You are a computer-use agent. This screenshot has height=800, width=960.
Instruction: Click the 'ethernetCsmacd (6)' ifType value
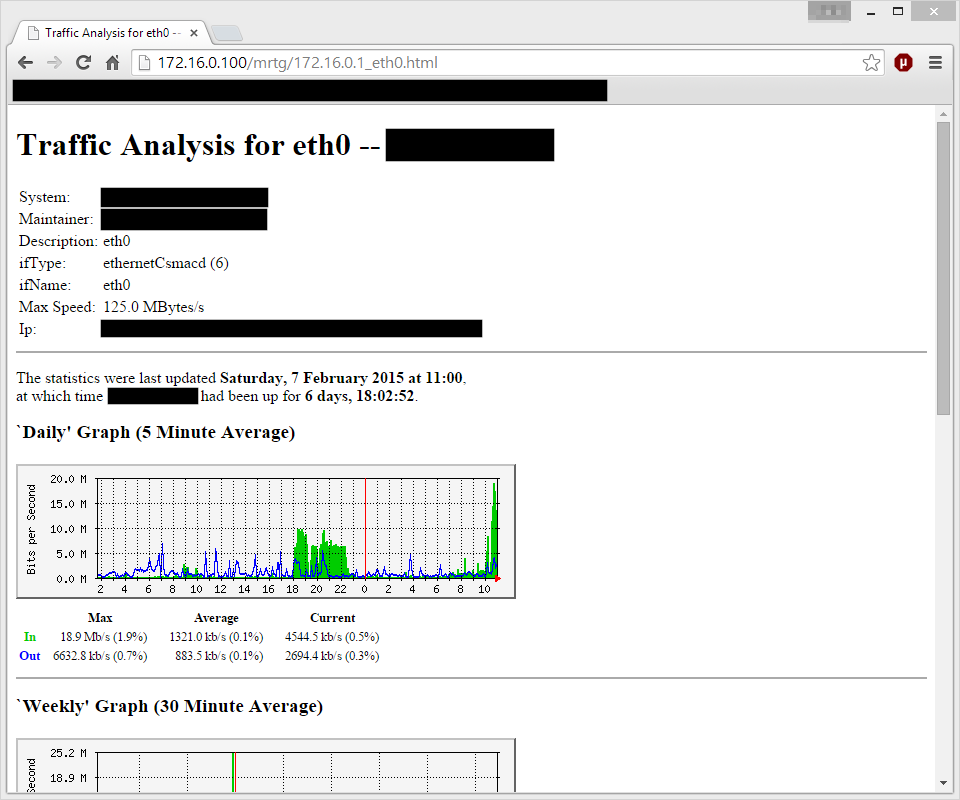166,263
